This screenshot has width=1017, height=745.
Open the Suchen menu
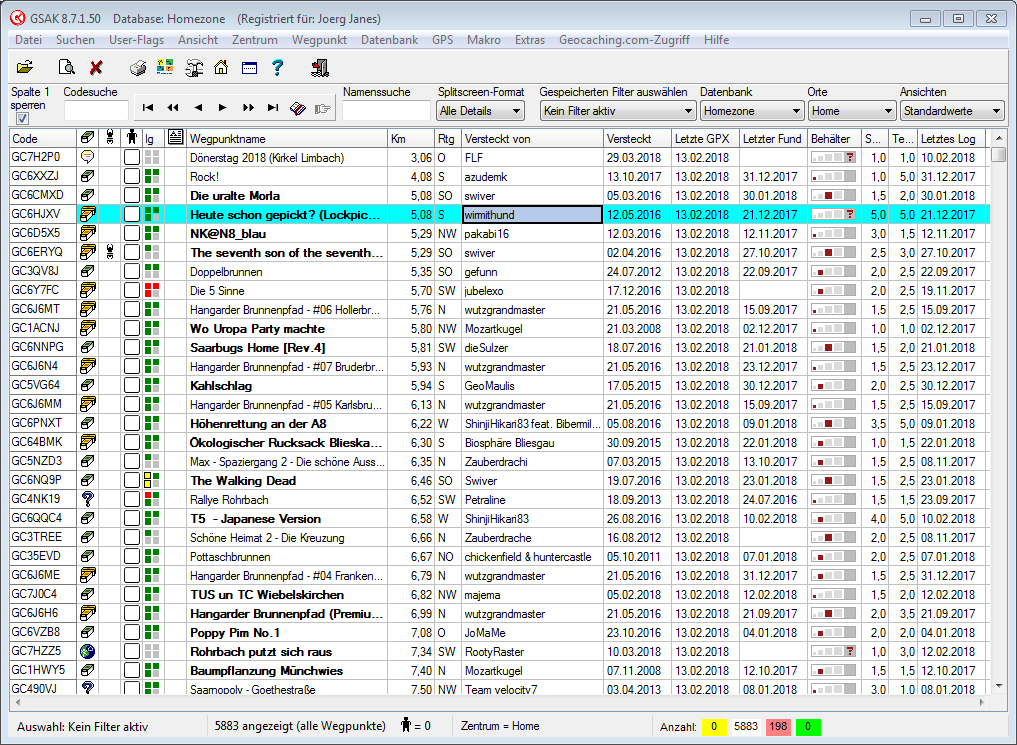click(75, 40)
